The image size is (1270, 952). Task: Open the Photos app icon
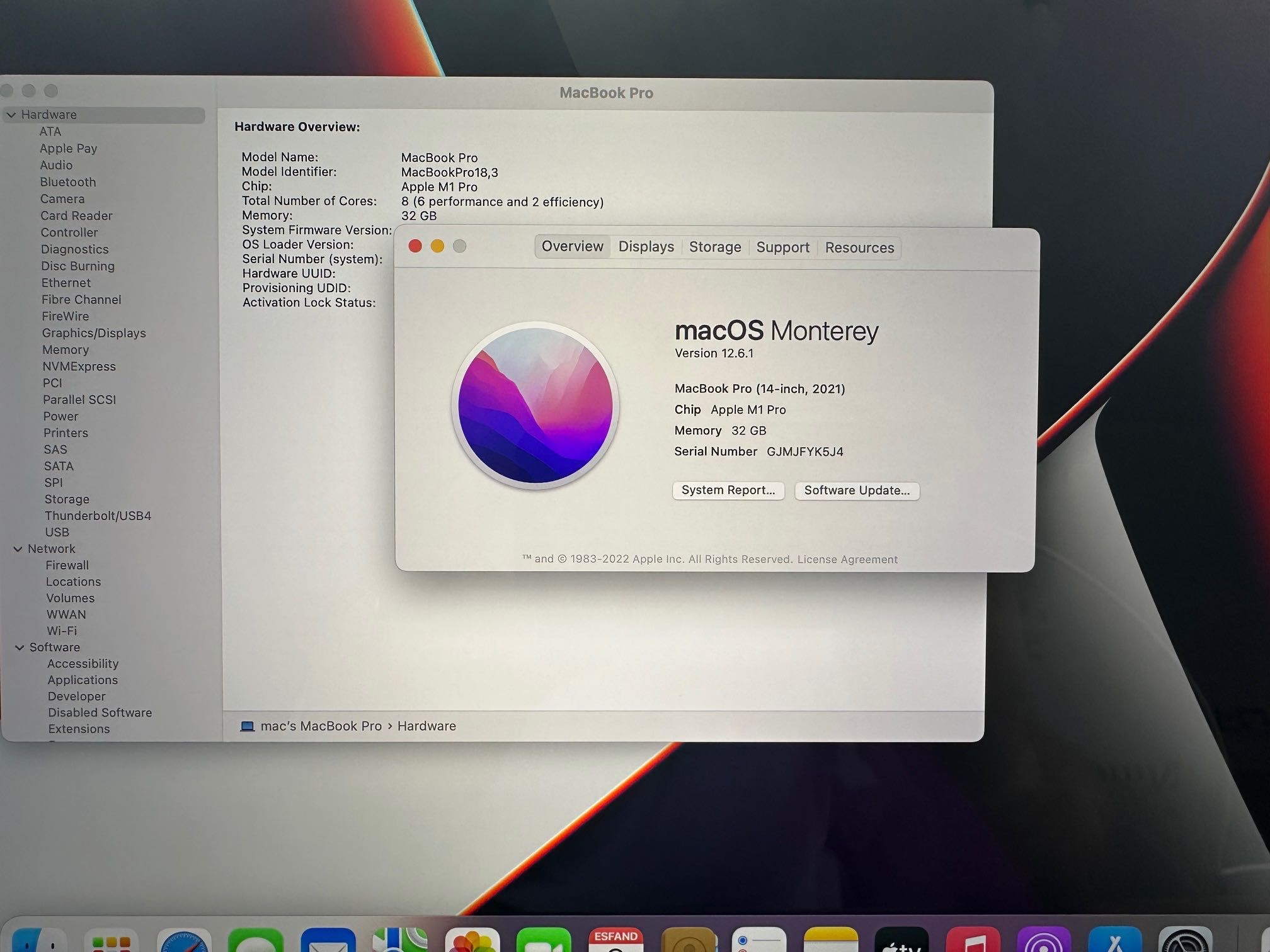[472, 941]
